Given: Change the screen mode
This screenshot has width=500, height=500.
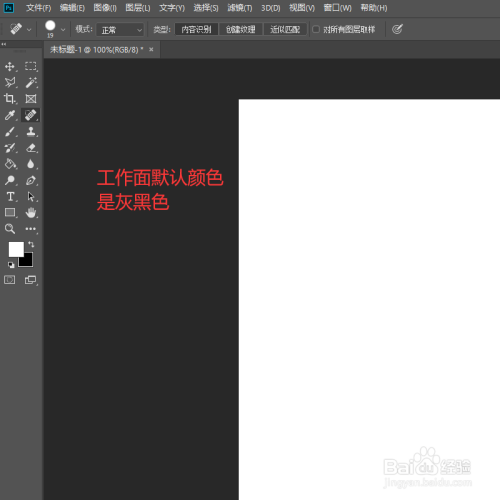Looking at the screenshot, I should (31, 280).
